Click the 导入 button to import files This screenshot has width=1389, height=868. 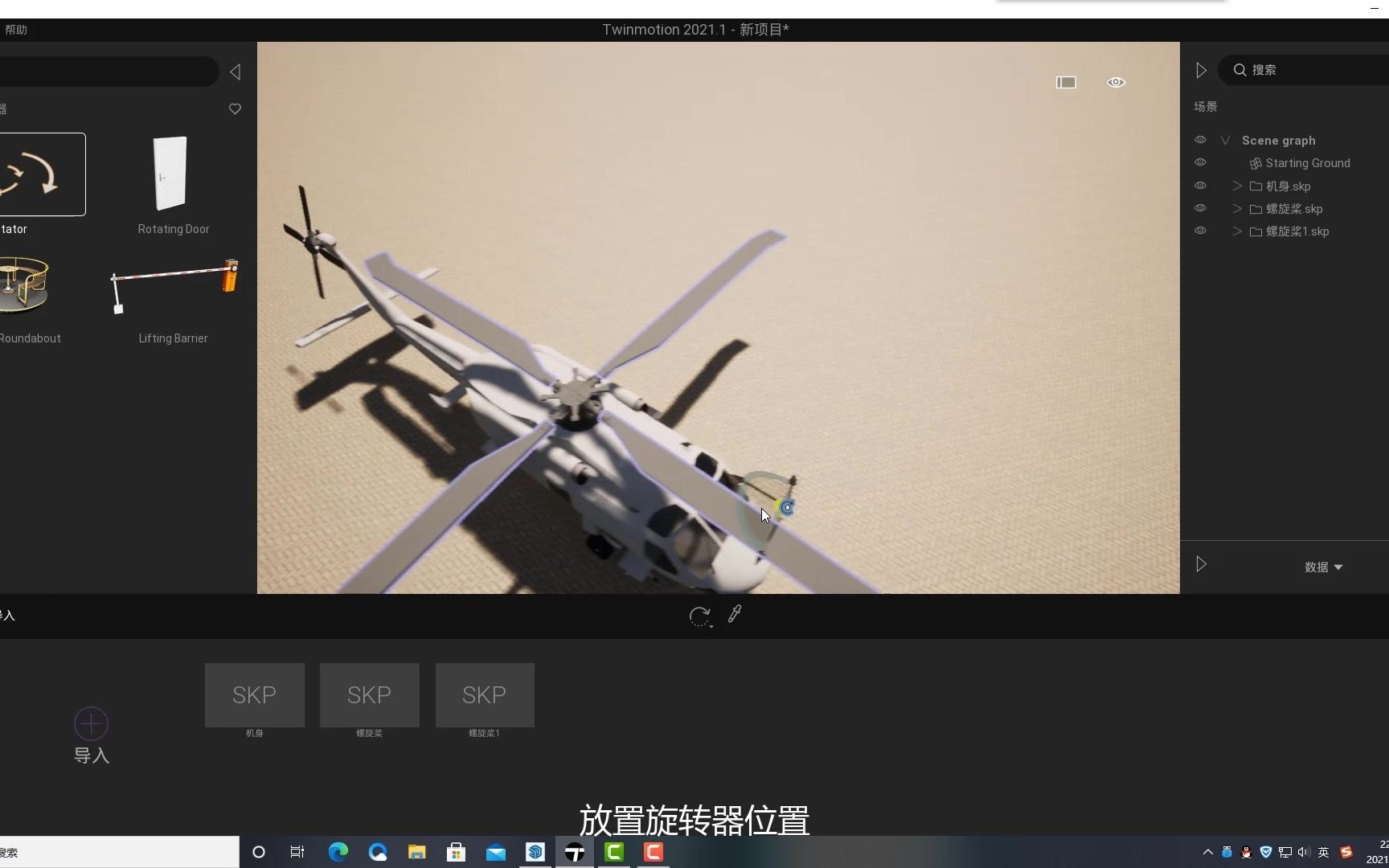[x=90, y=723]
